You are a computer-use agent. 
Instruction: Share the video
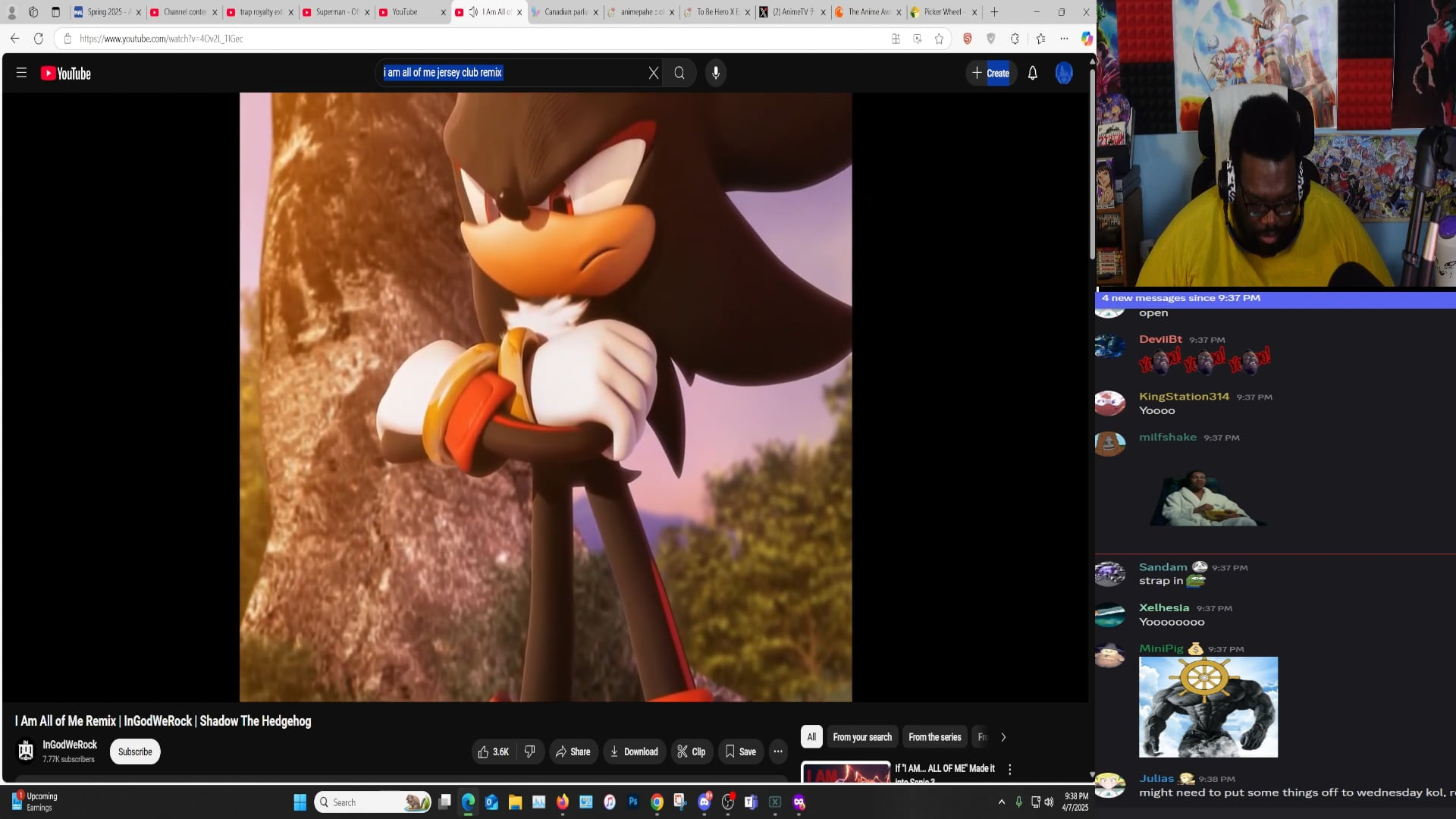(x=573, y=752)
